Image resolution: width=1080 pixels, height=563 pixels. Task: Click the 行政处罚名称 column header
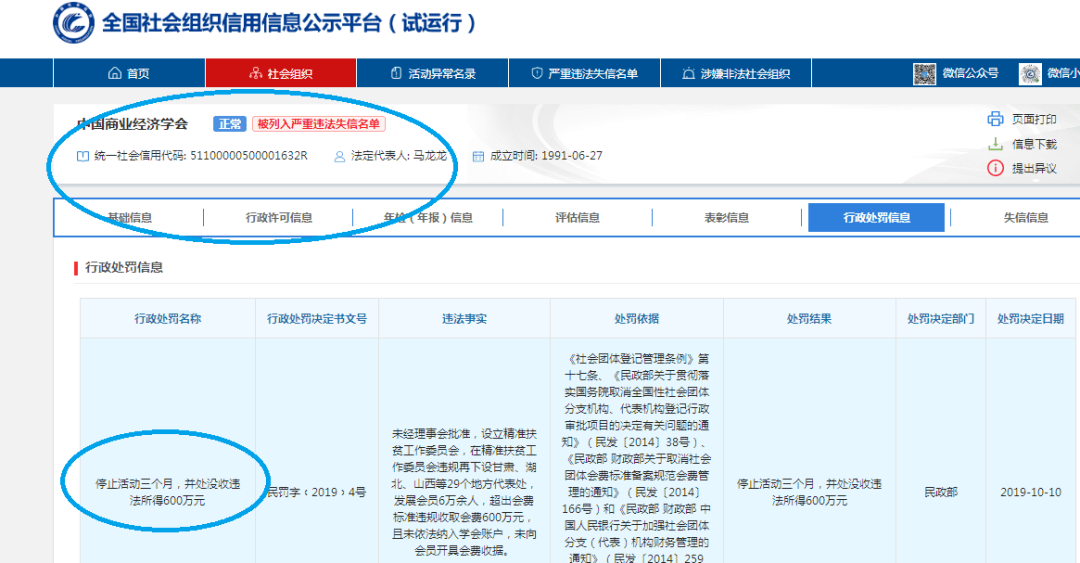167,318
